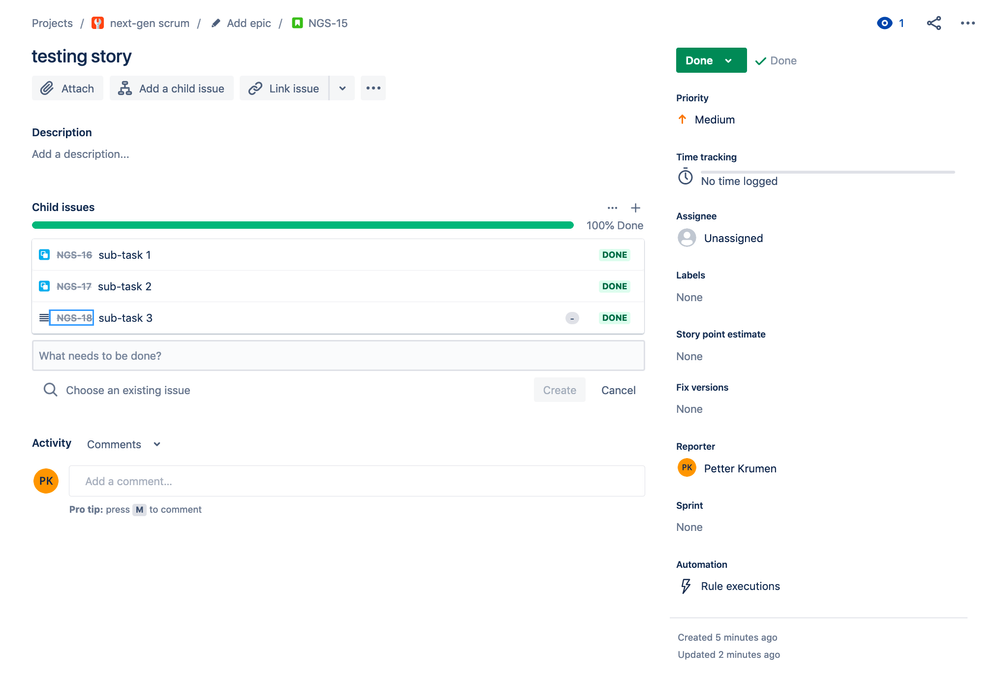This screenshot has height=677, width=999.
Task: Edit the Story point estimate None value
Action: [689, 357]
